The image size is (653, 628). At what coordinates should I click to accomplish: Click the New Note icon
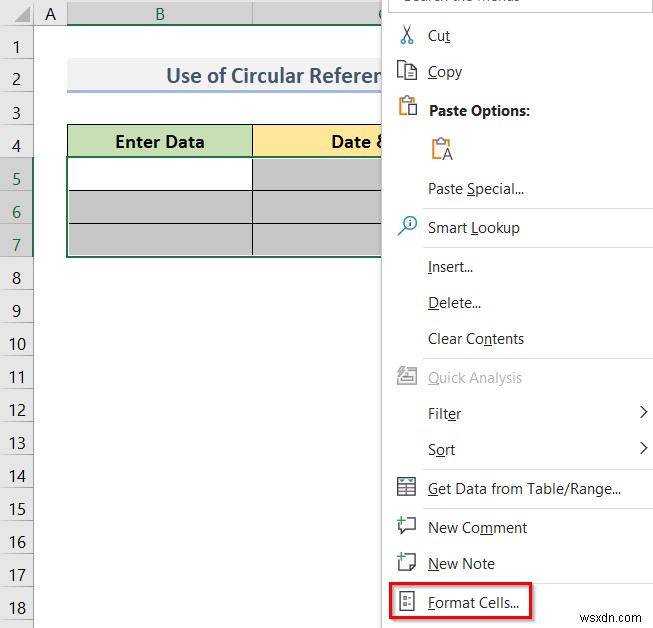pos(406,562)
